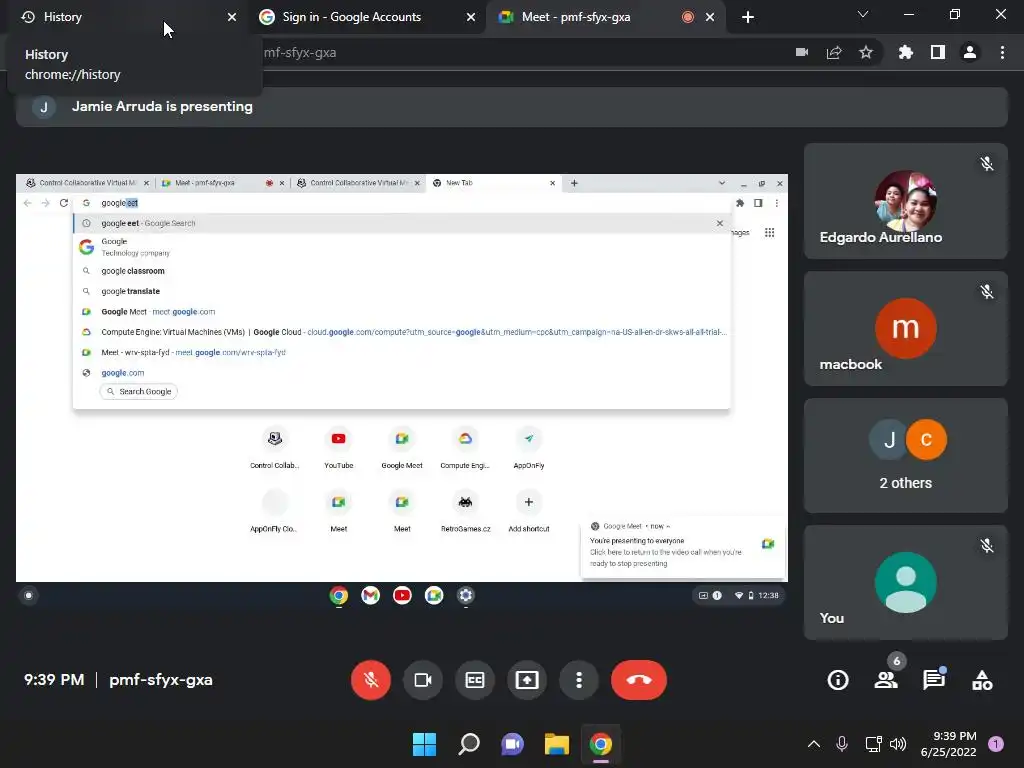Open the Chat app on the taskbar
This screenshot has width=1024, height=768.
(x=513, y=744)
